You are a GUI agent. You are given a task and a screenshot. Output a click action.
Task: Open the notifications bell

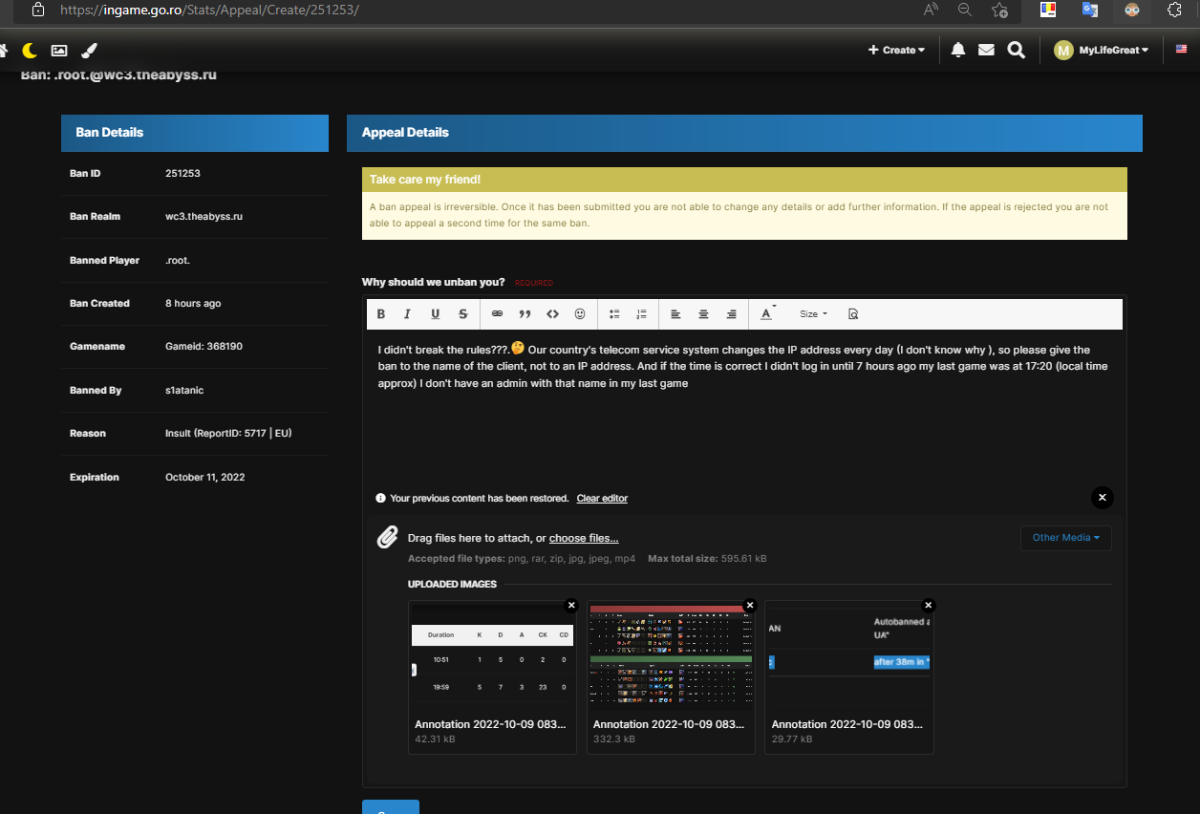pos(958,50)
